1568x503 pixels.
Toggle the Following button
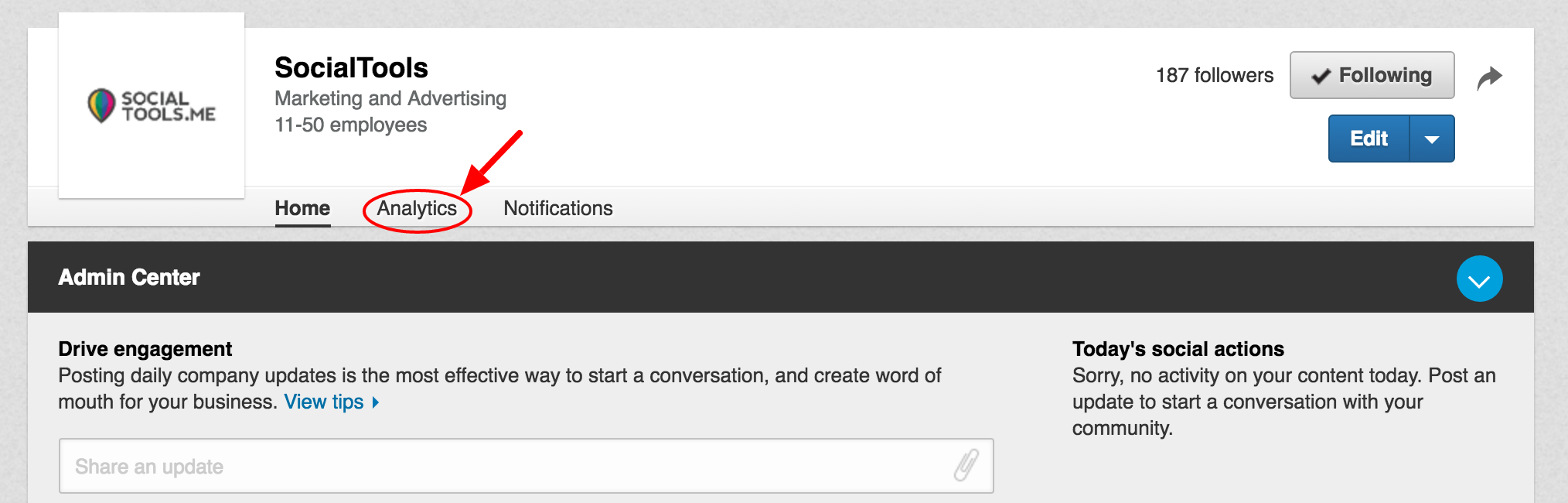coord(1372,75)
